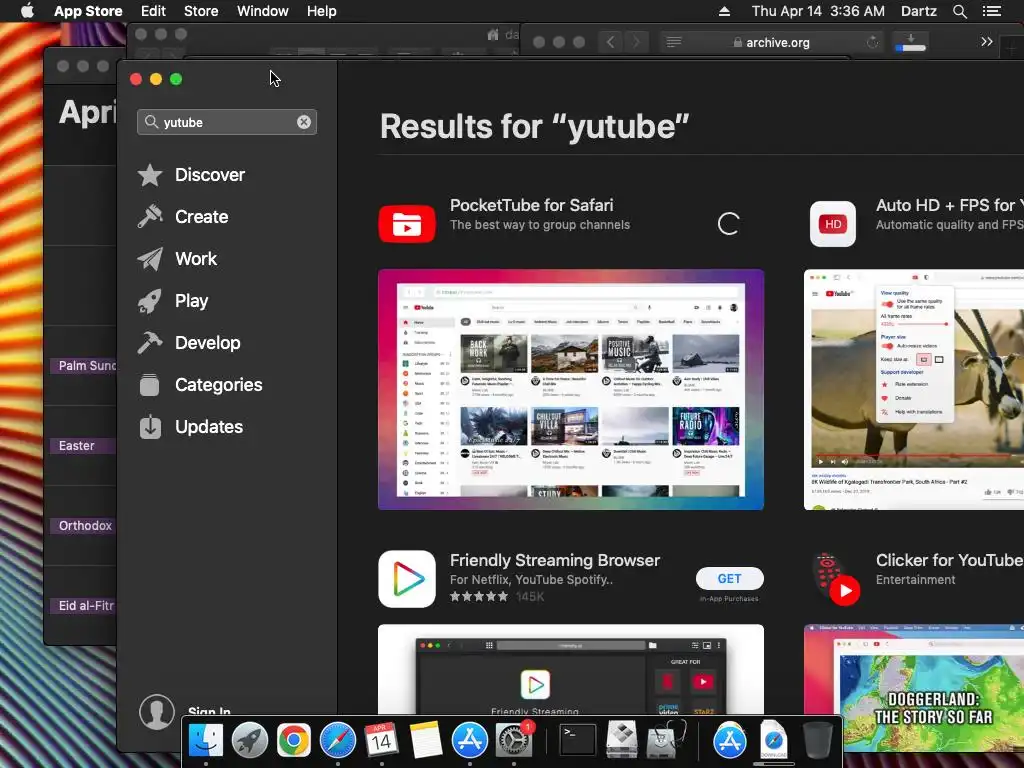Select Orthodox event in Calendar window
The image size is (1024, 768).
pyautogui.click(x=83, y=526)
